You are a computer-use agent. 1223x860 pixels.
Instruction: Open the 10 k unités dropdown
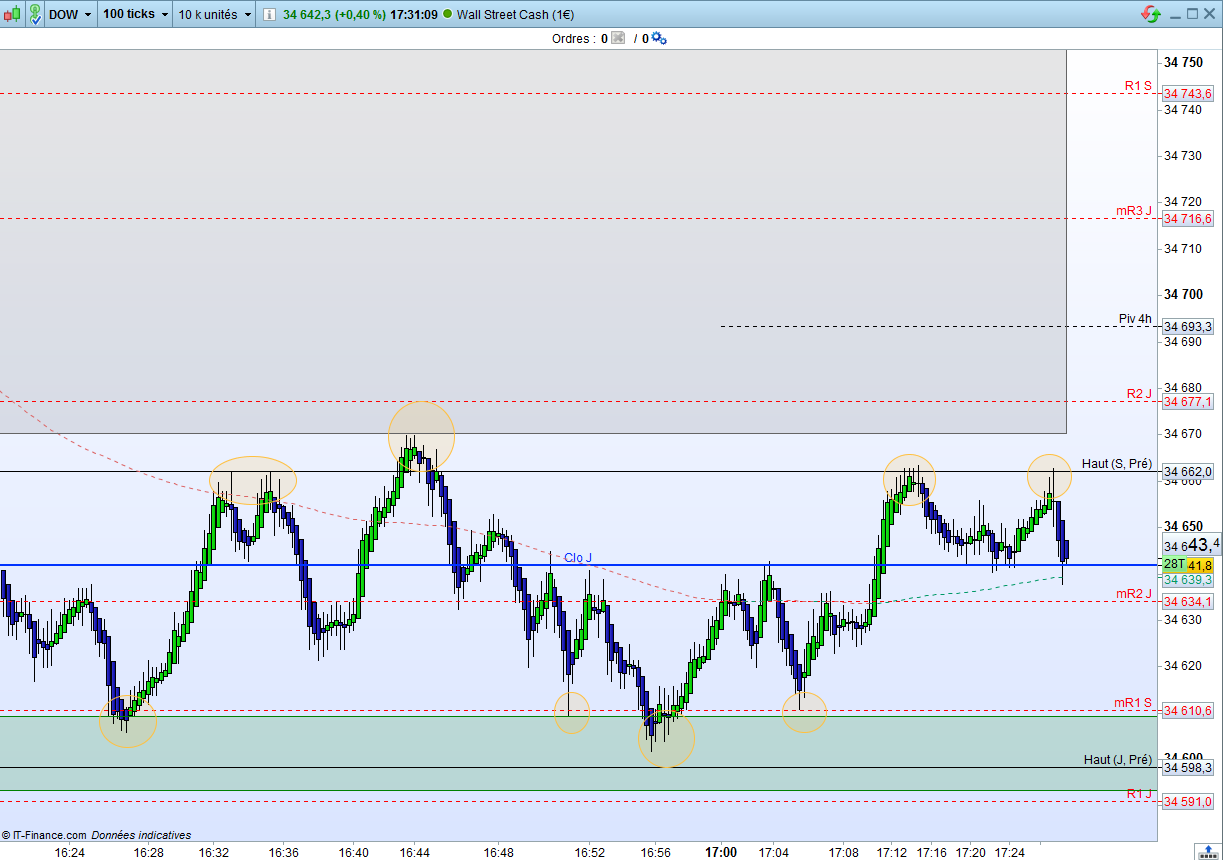click(215, 14)
